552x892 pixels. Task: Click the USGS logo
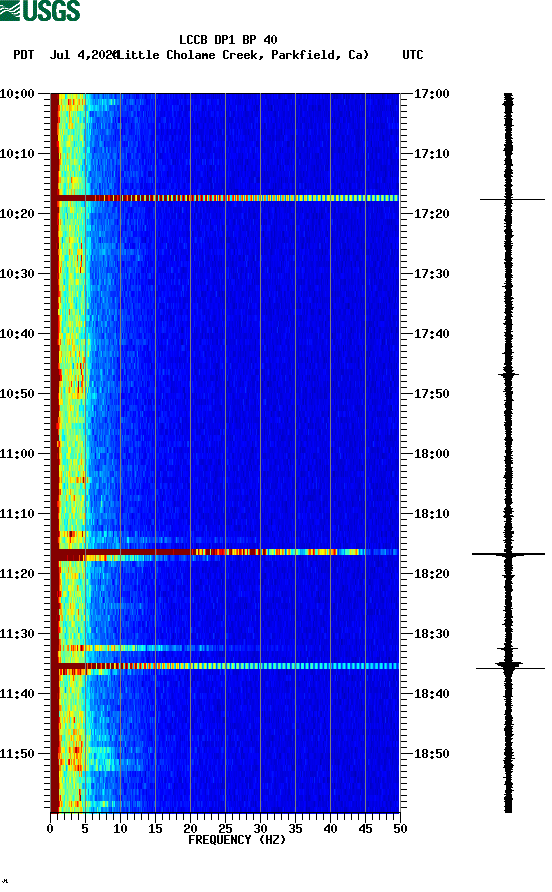[40, 10]
